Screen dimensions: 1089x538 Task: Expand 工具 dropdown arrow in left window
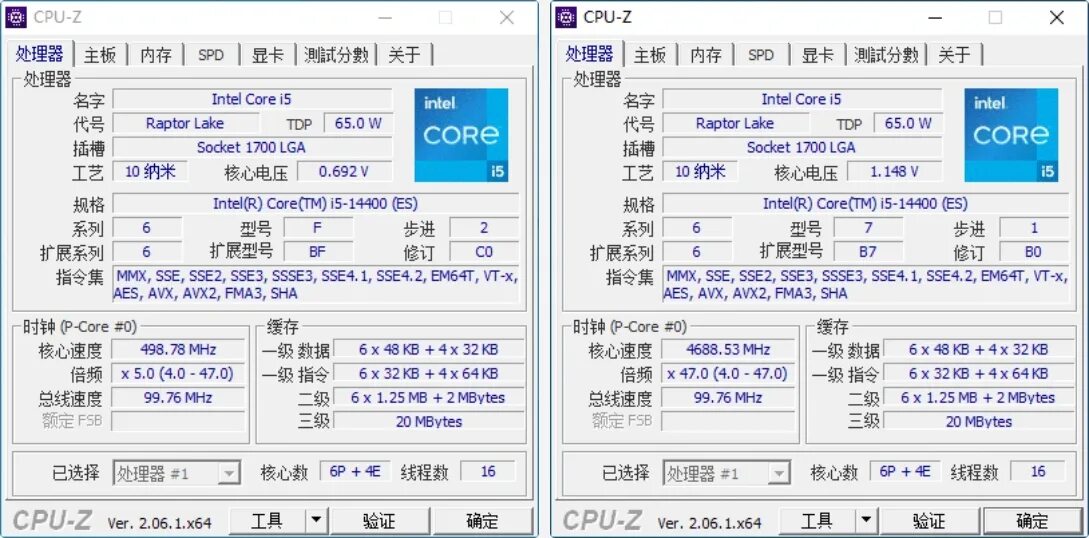[x=316, y=521]
